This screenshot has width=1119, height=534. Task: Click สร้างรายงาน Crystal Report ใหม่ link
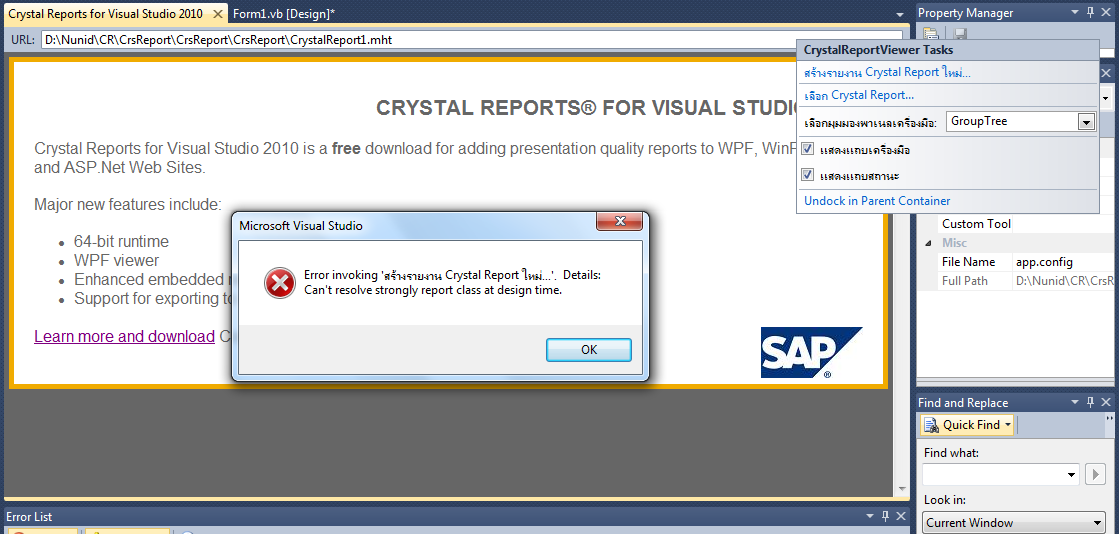(x=887, y=73)
